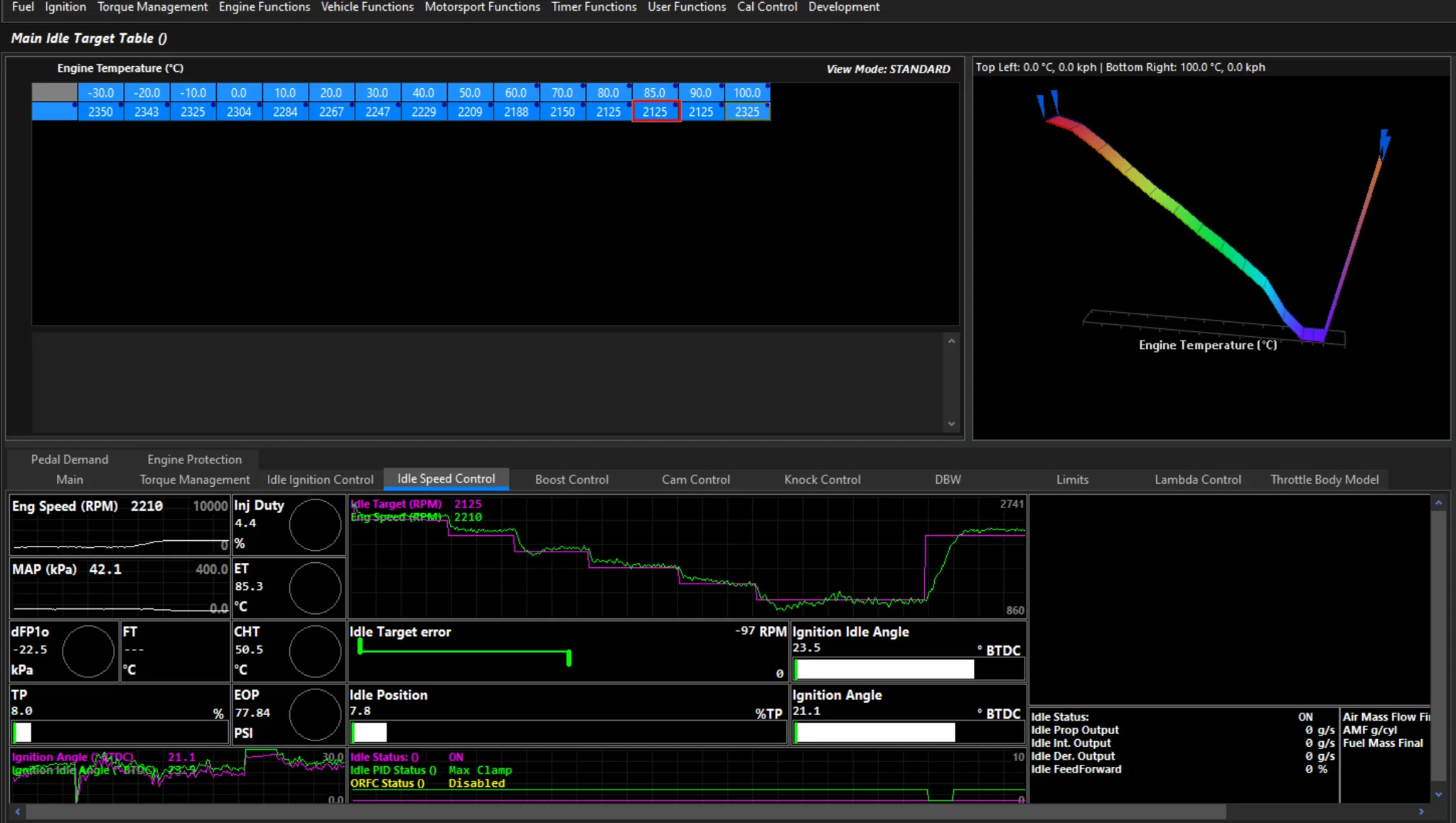This screenshot has width=1456, height=823.
Task: Open the Engine Functions menu
Action: click(x=264, y=7)
